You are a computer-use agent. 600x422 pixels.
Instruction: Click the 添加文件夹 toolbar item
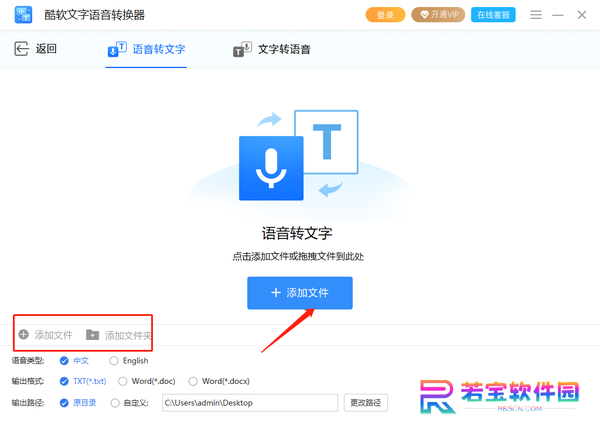[119, 335]
